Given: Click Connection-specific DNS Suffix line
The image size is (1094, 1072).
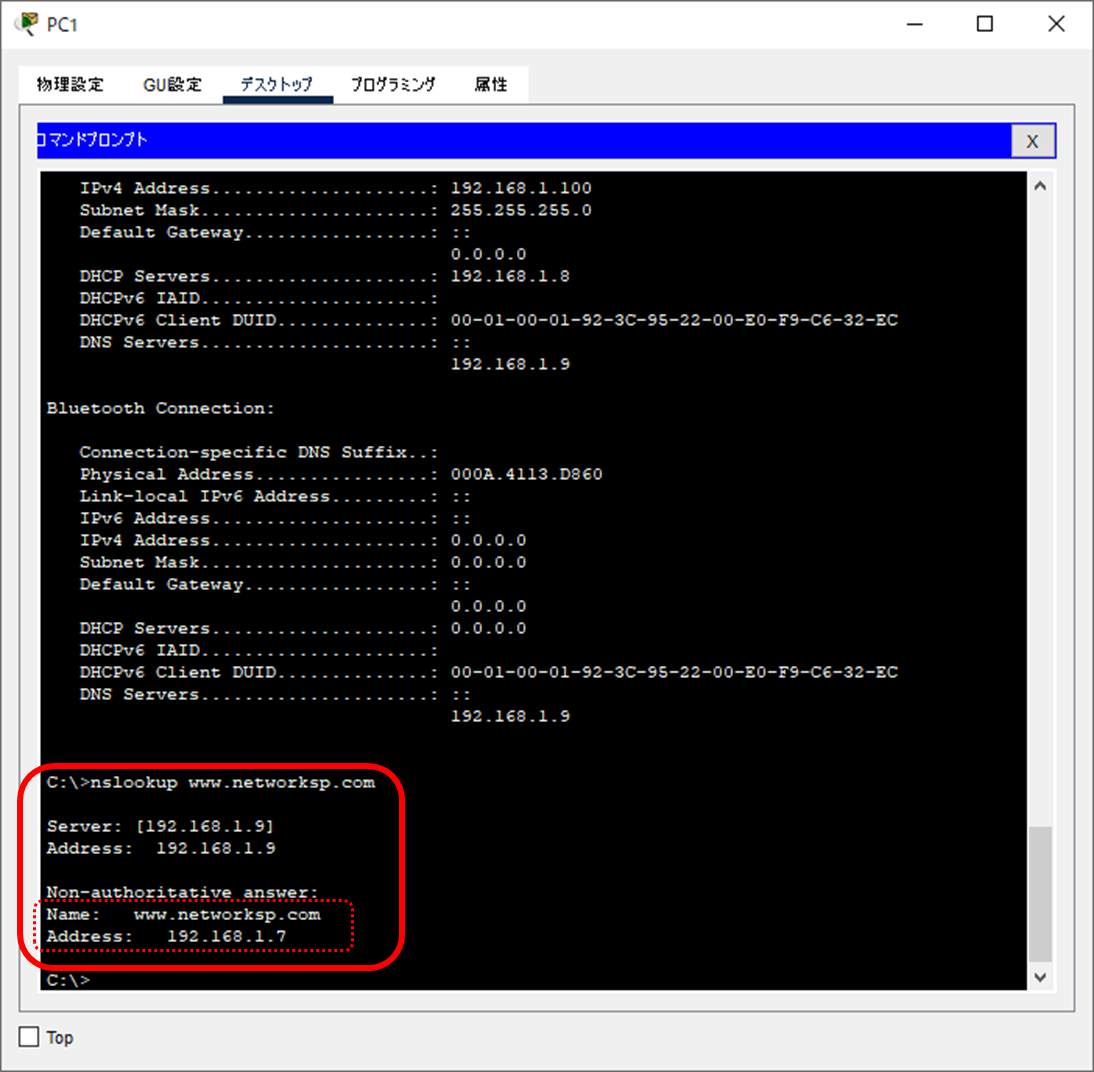Looking at the screenshot, I should tap(258, 452).
